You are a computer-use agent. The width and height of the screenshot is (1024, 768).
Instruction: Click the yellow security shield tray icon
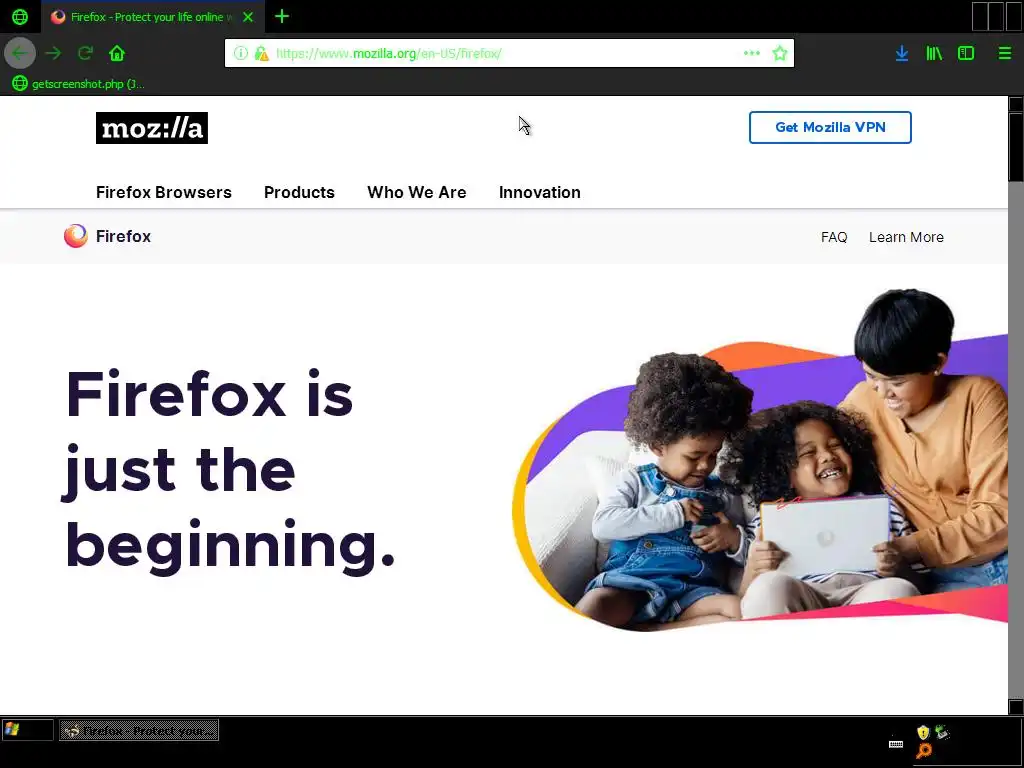(923, 732)
